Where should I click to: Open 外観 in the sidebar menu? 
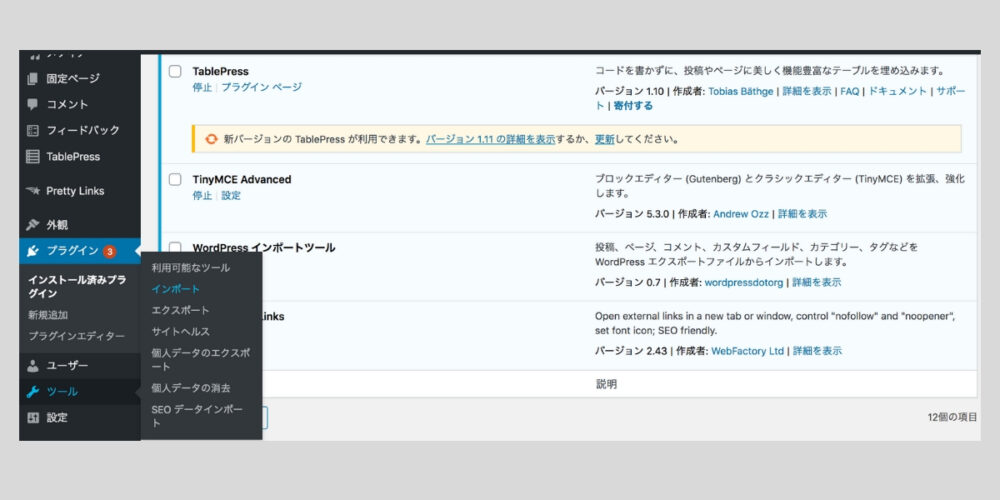[x=57, y=225]
